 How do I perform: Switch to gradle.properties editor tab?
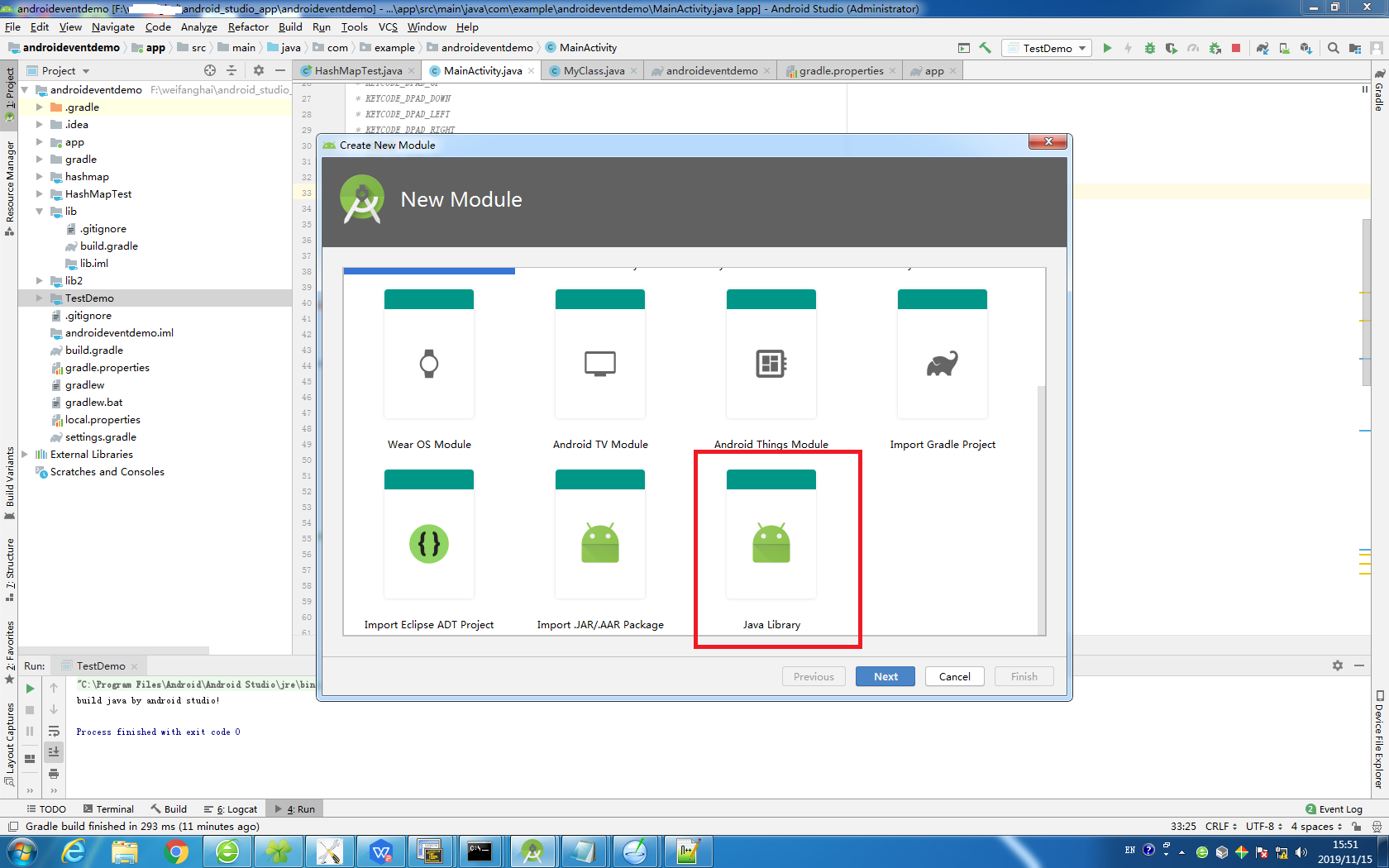pos(841,70)
